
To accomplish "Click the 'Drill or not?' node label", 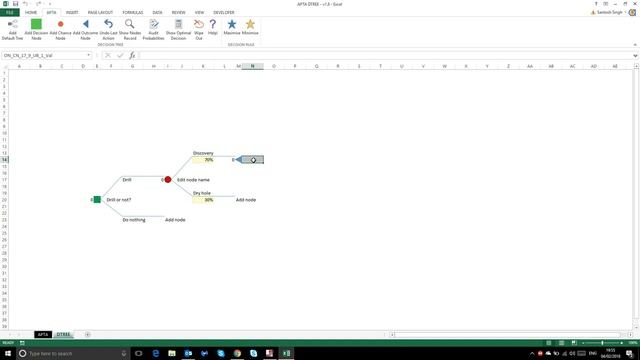I will click(x=119, y=200).
